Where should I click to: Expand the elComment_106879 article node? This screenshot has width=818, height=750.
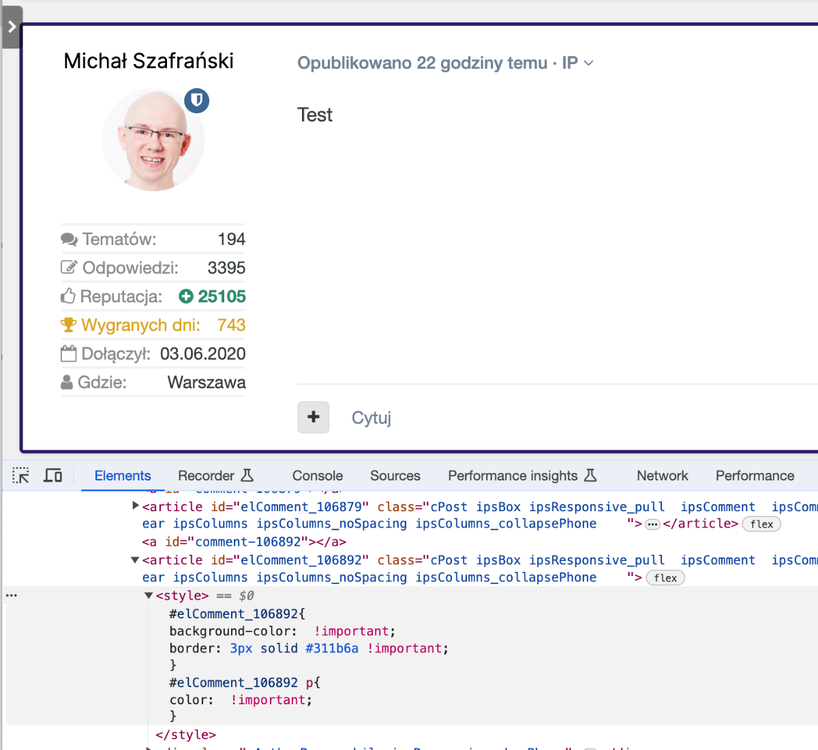click(135, 507)
